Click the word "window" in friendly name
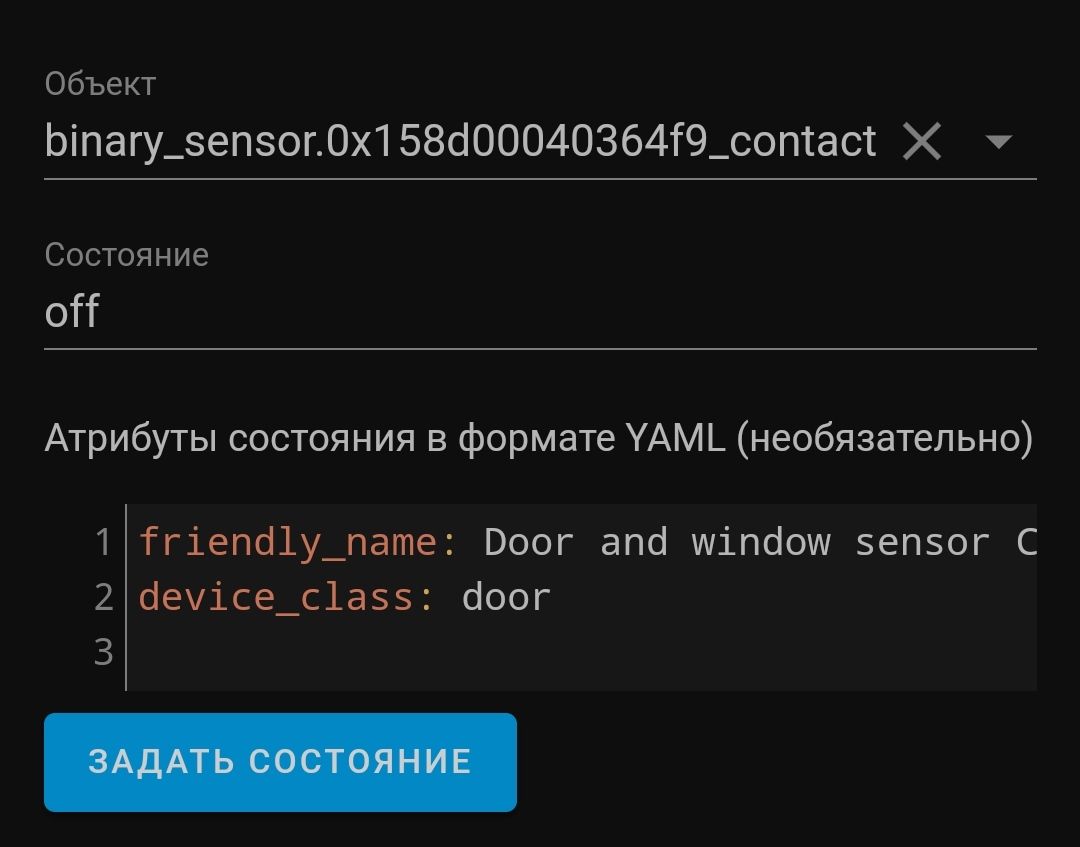 [760, 542]
